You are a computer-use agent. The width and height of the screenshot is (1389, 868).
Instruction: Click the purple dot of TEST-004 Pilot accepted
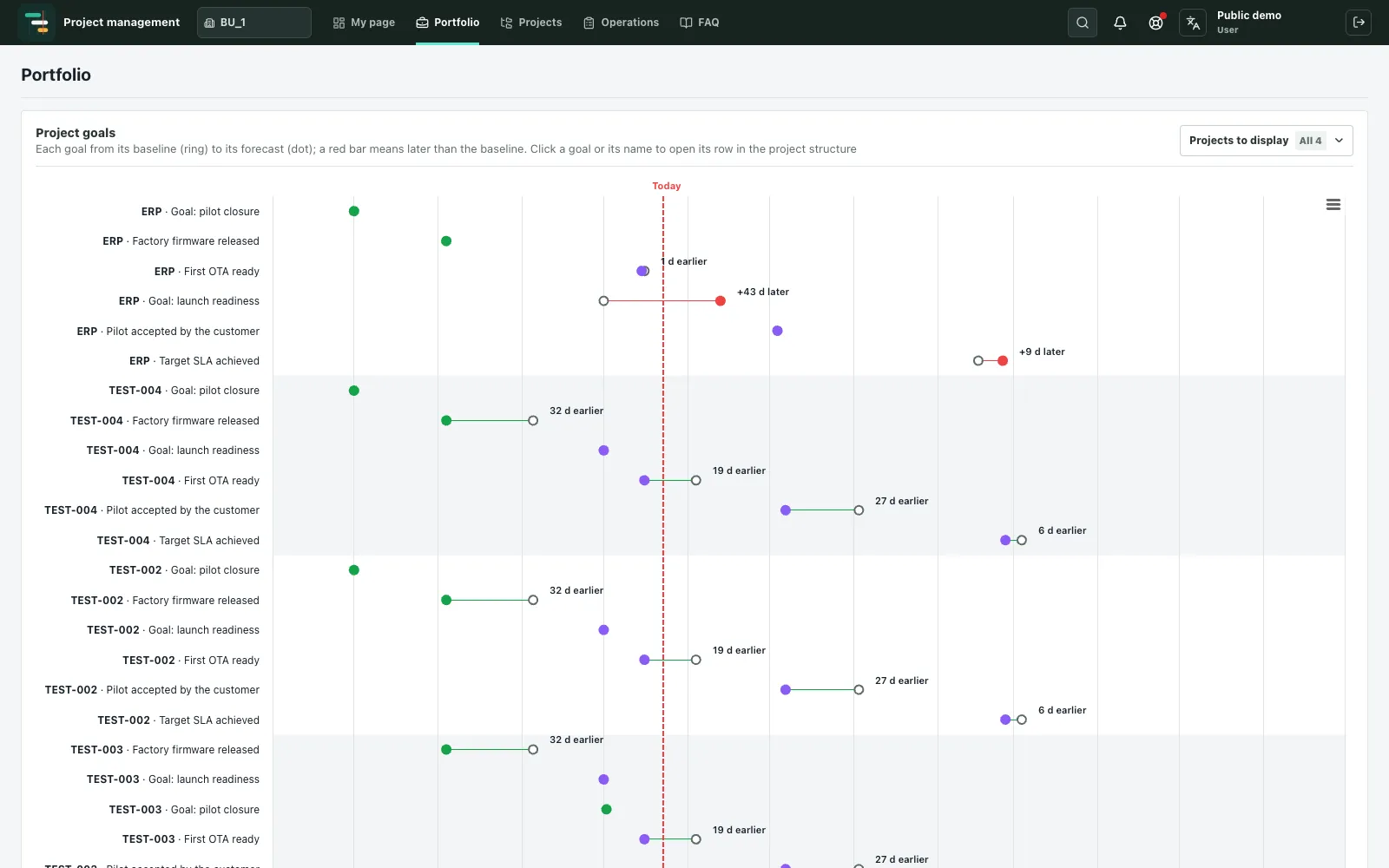[x=786, y=510]
